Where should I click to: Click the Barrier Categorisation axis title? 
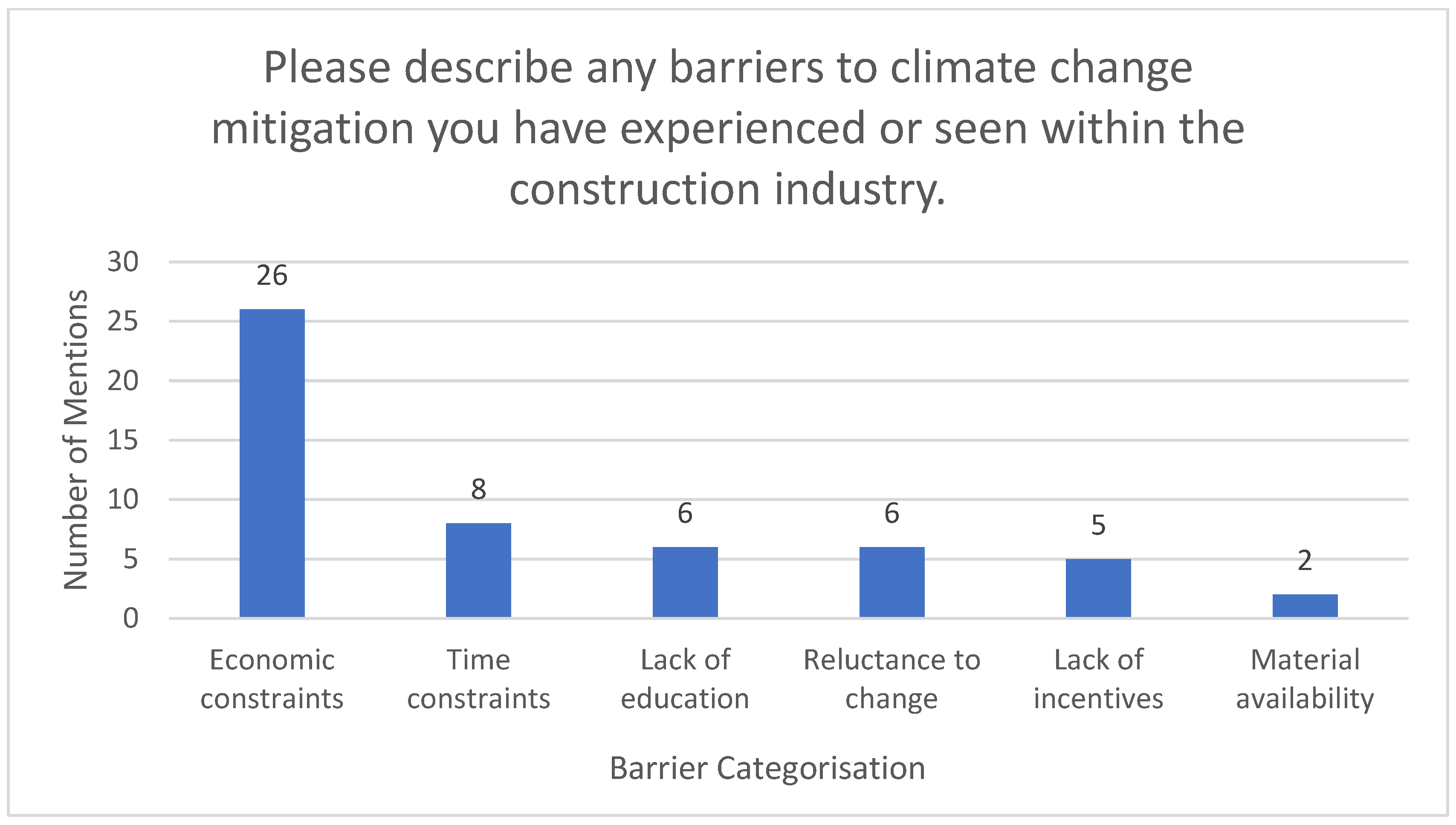767,769
